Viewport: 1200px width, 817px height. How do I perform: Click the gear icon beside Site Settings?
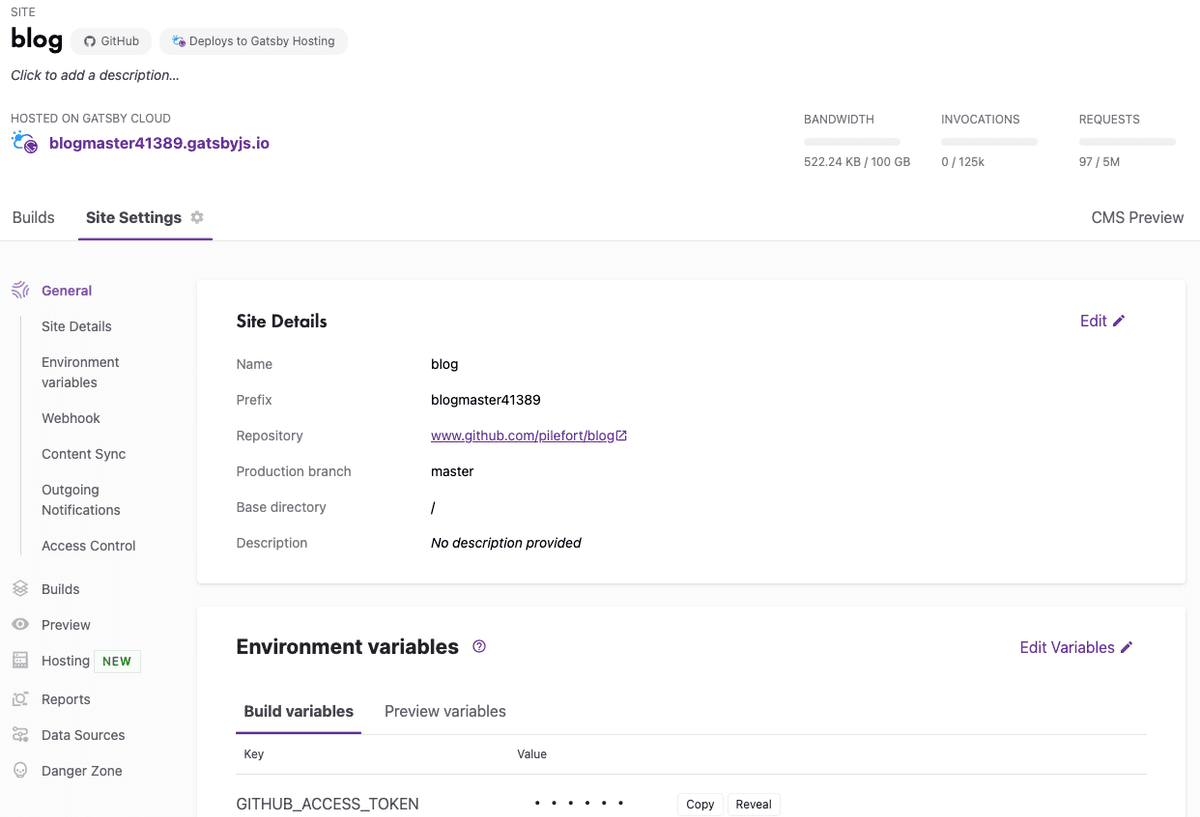click(197, 217)
